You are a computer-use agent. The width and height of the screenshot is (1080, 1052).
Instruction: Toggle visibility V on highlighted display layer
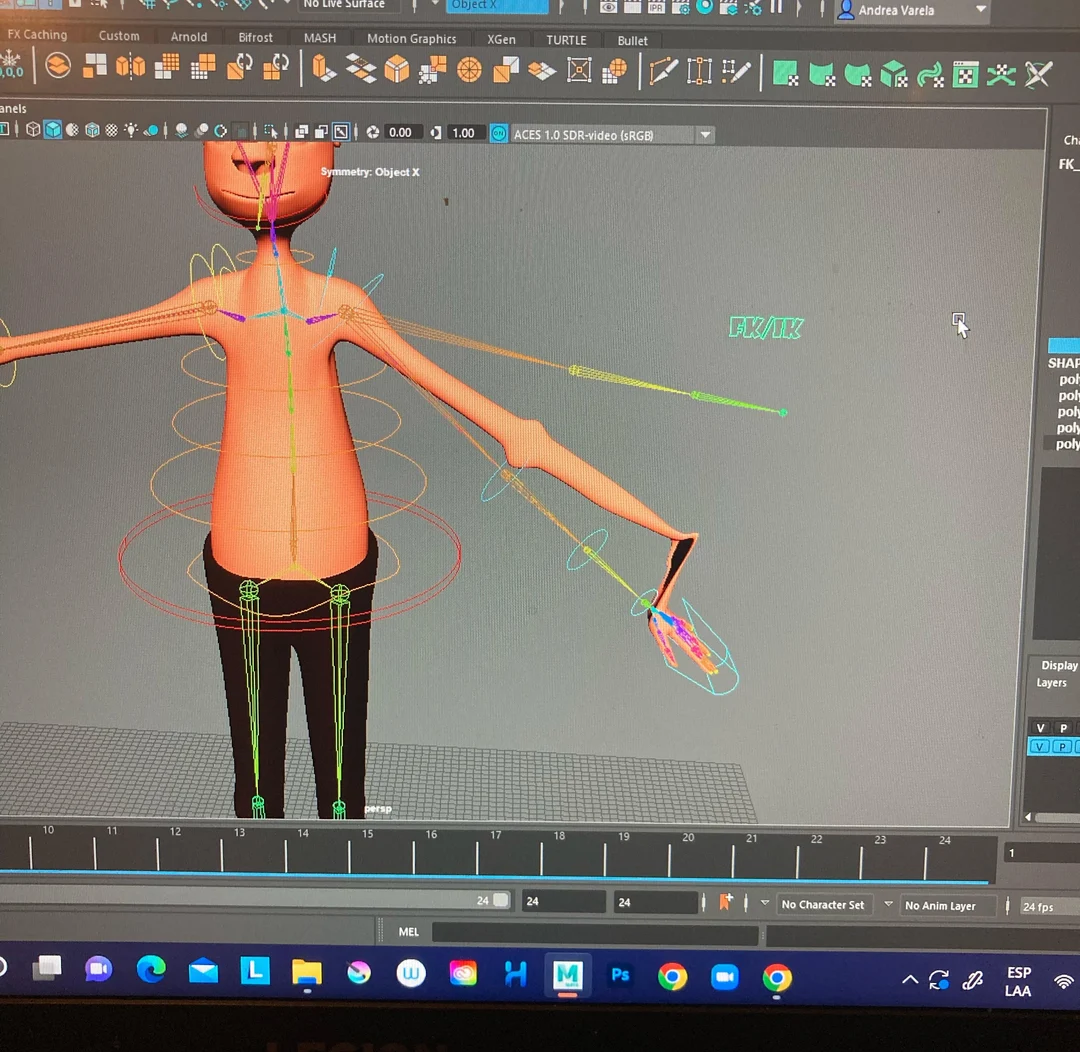pyautogui.click(x=1040, y=747)
